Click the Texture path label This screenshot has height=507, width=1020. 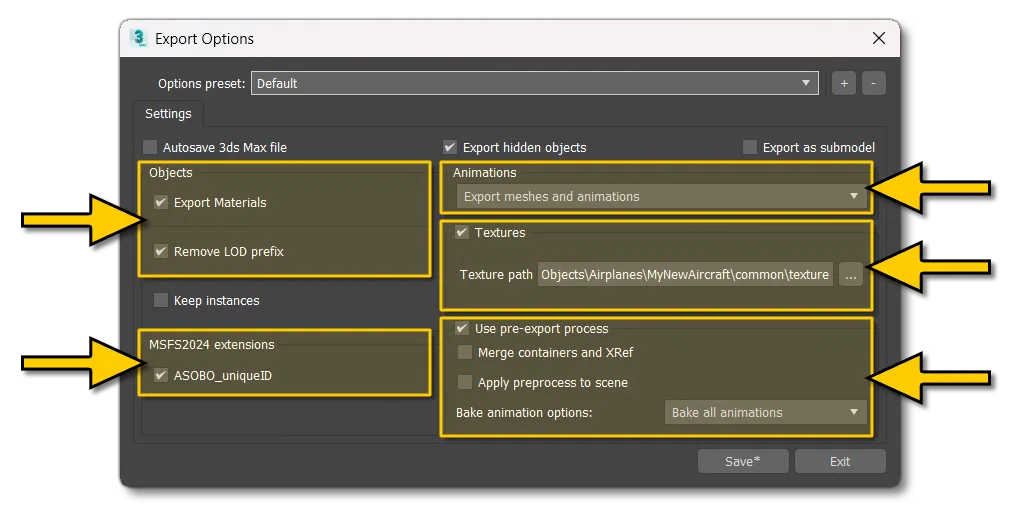coord(496,275)
